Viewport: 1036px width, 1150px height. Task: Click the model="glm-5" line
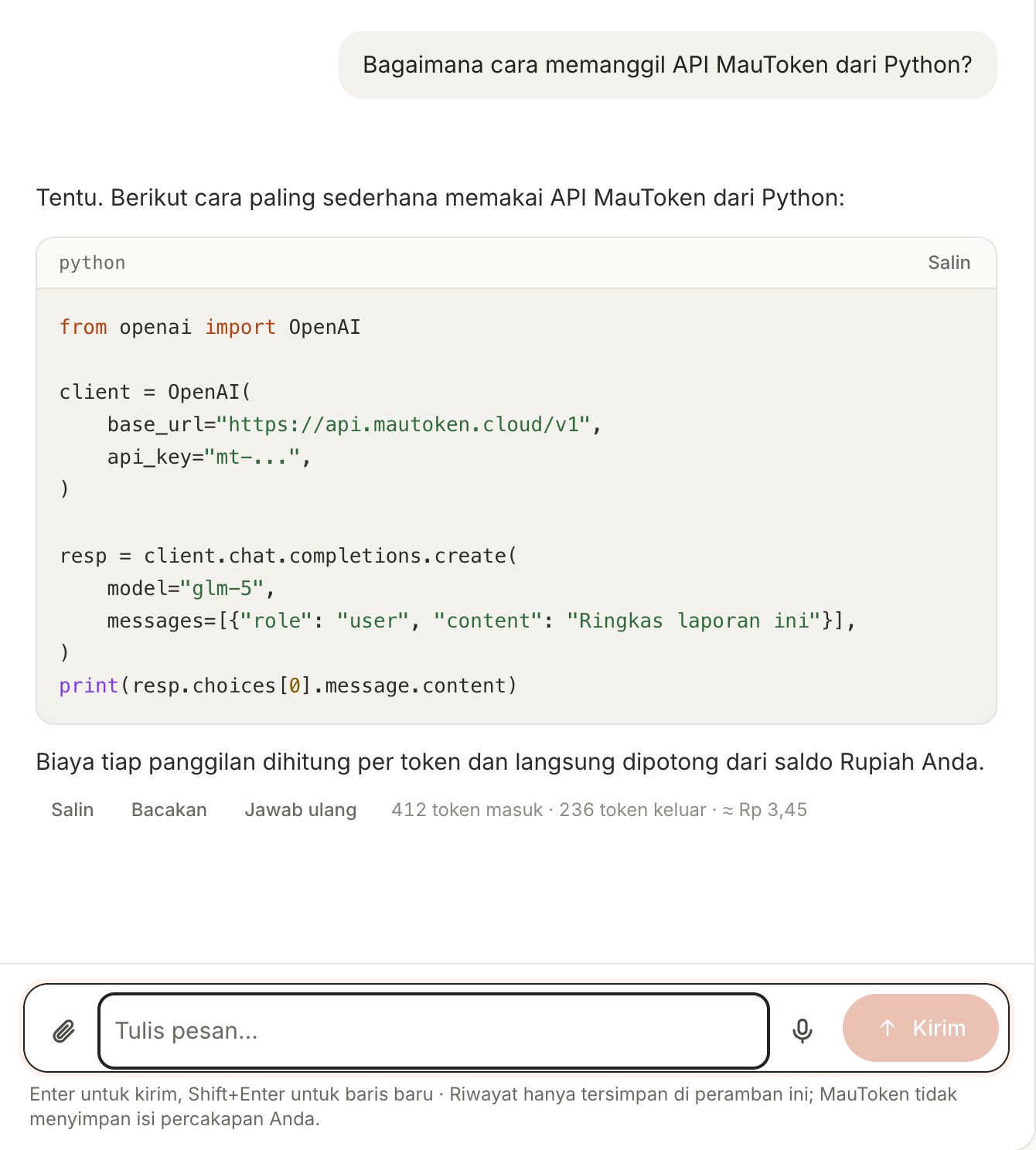191,588
